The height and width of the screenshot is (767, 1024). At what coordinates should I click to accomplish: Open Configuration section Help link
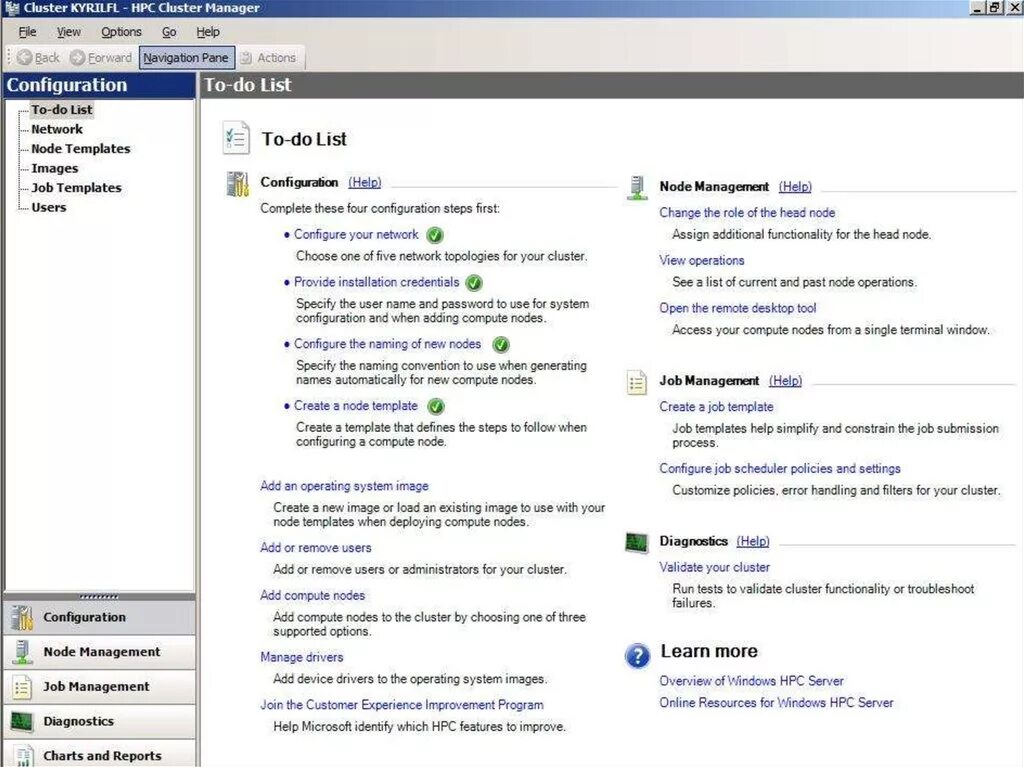click(364, 182)
